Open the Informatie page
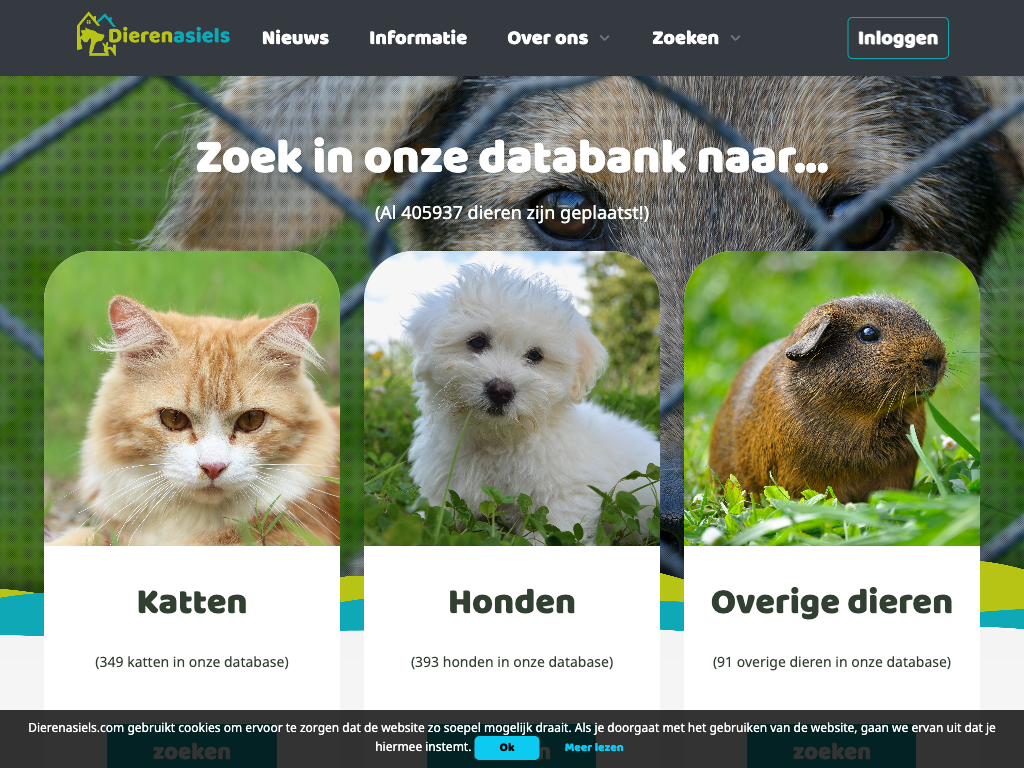This screenshot has height=768, width=1024. (x=418, y=38)
